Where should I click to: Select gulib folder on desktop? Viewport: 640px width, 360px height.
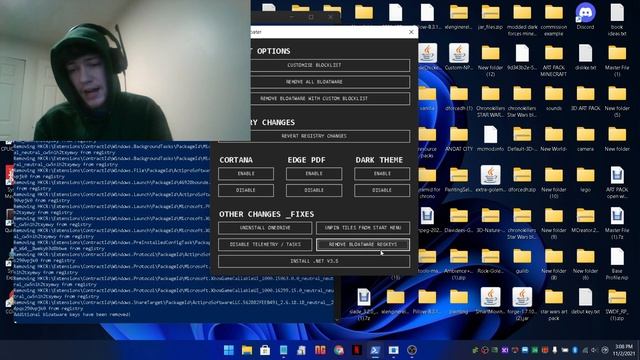[x=522, y=260]
